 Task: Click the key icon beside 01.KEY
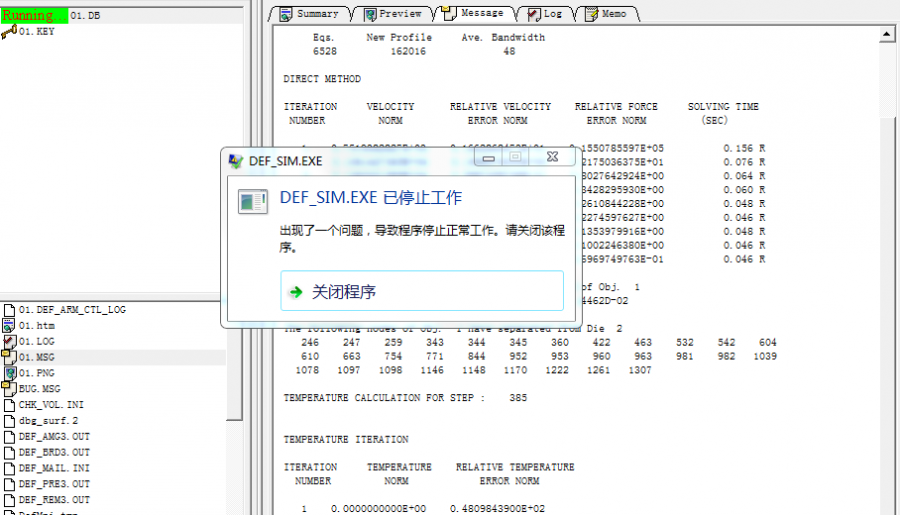pos(9,32)
